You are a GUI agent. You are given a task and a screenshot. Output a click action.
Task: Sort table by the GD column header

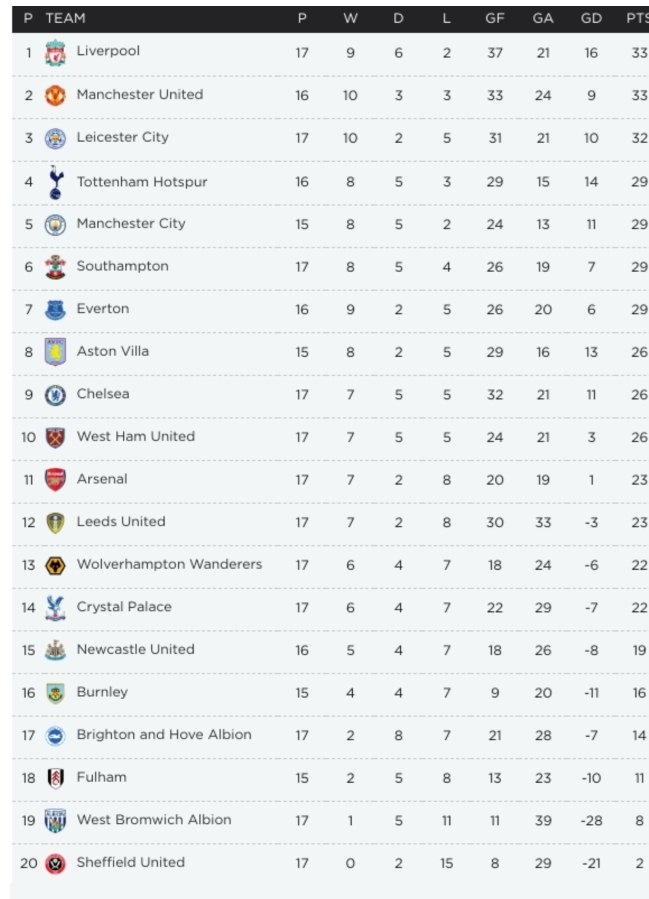[591, 18]
